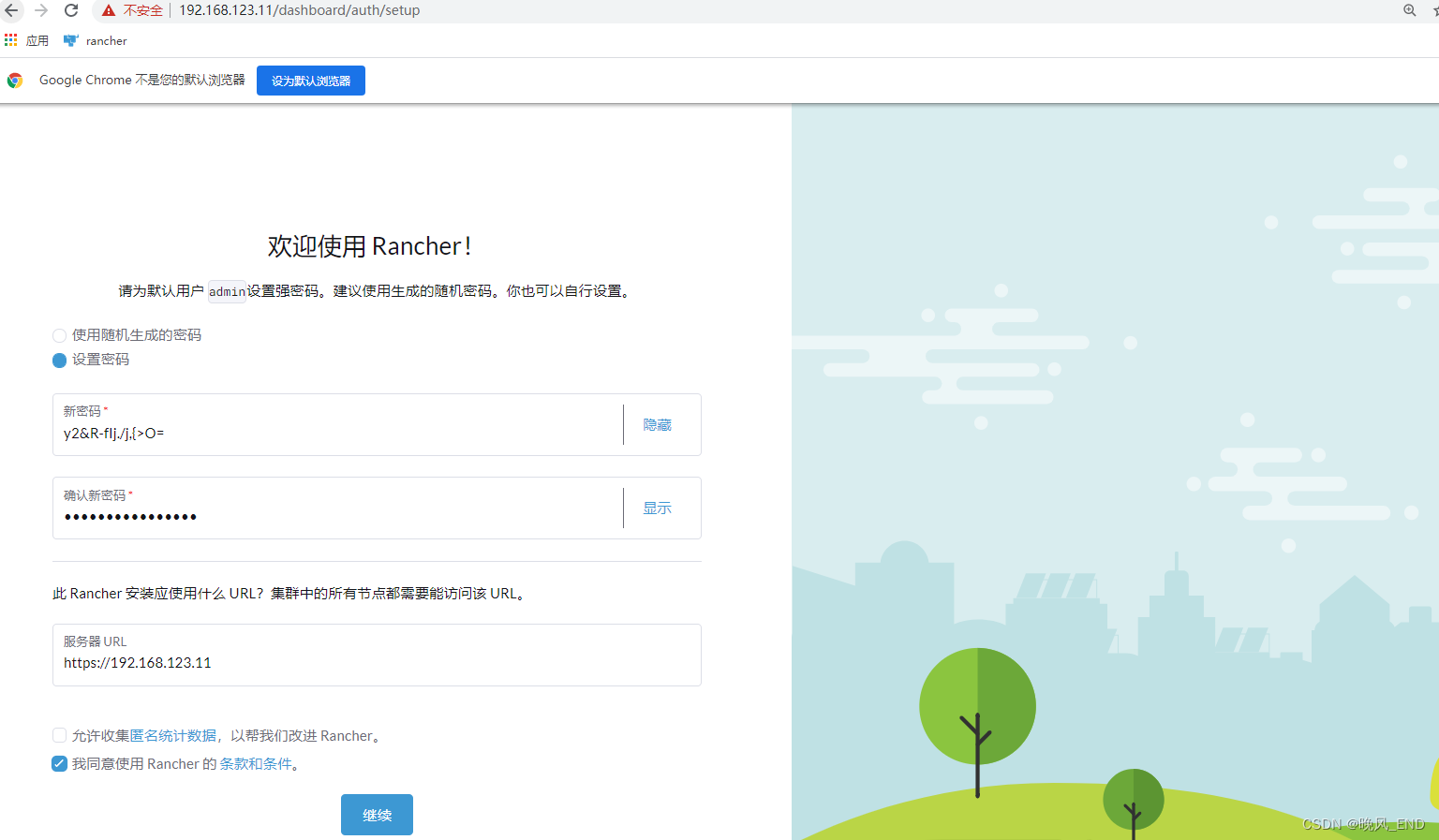
Task: Click the 'admin' username text
Action: 227,291
